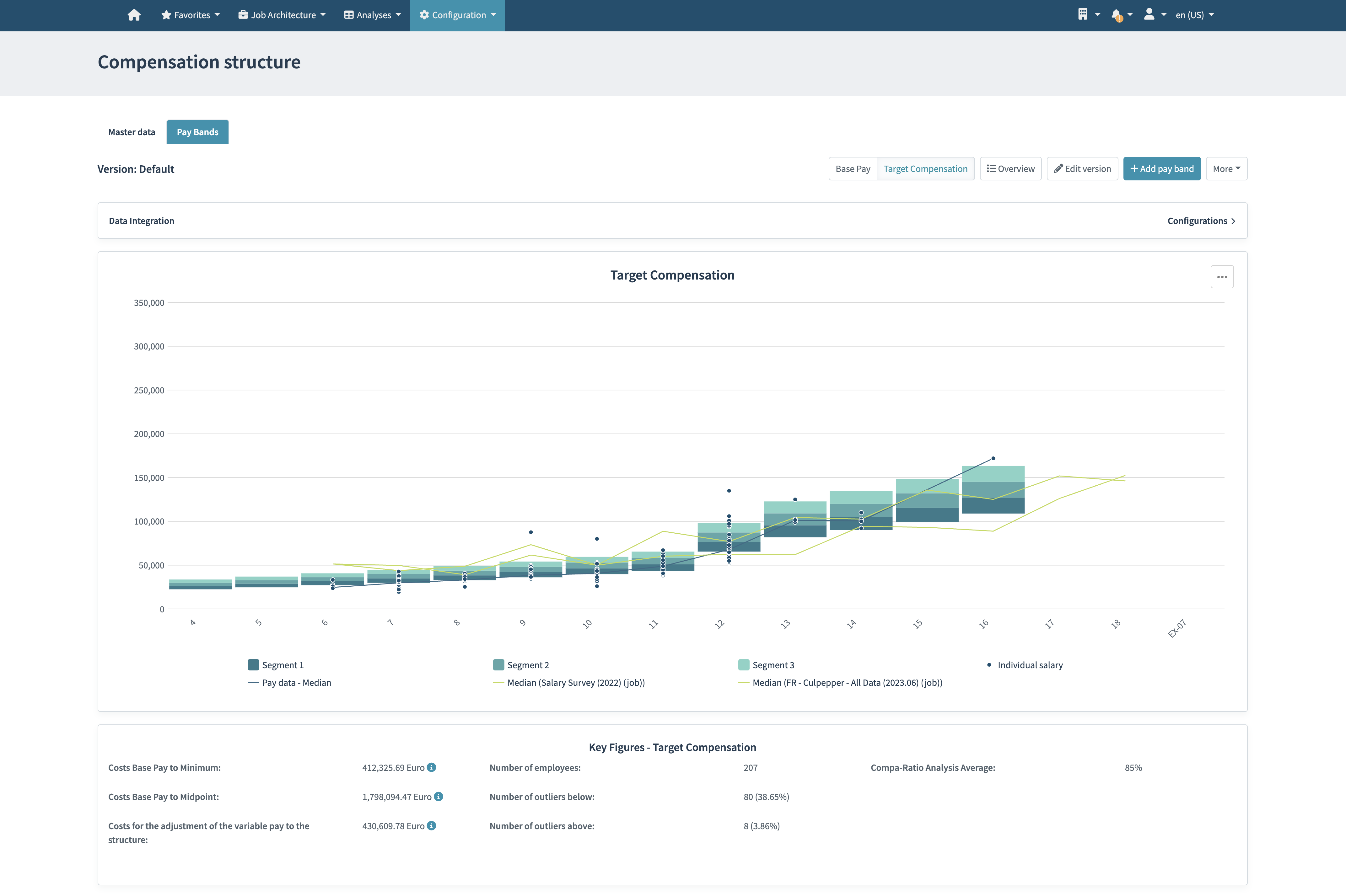Open the Home icon in navigation bar
The image size is (1346, 896).
[134, 15]
